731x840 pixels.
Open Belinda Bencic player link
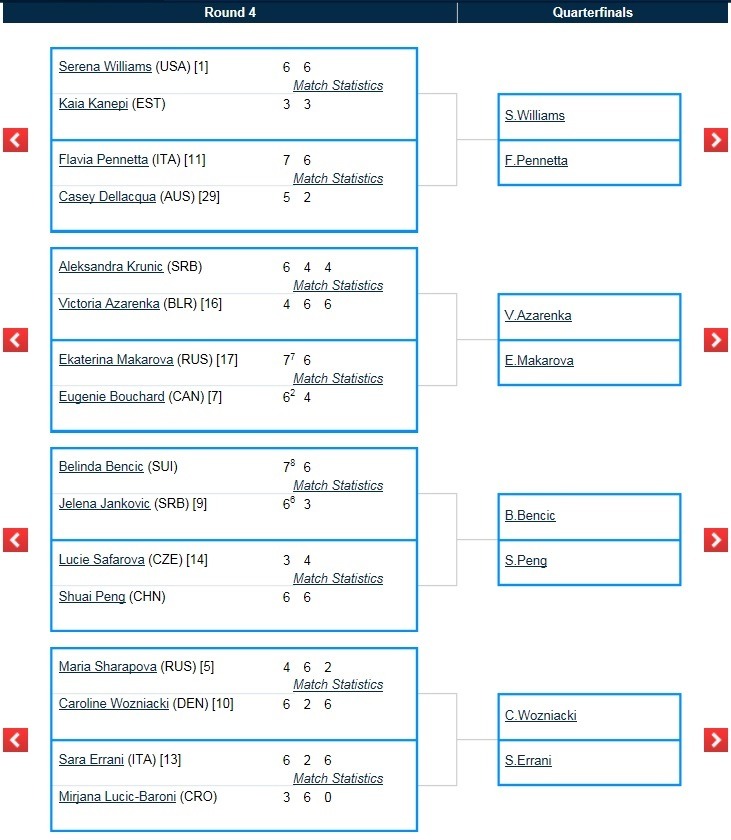(x=101, y=466)
